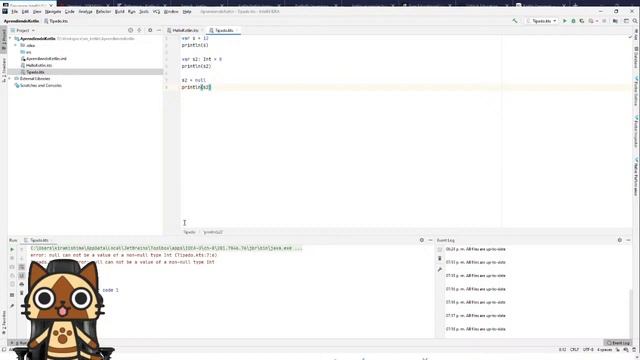Open Event Log settings gear

pyautogui.click(x=620, y=240)
